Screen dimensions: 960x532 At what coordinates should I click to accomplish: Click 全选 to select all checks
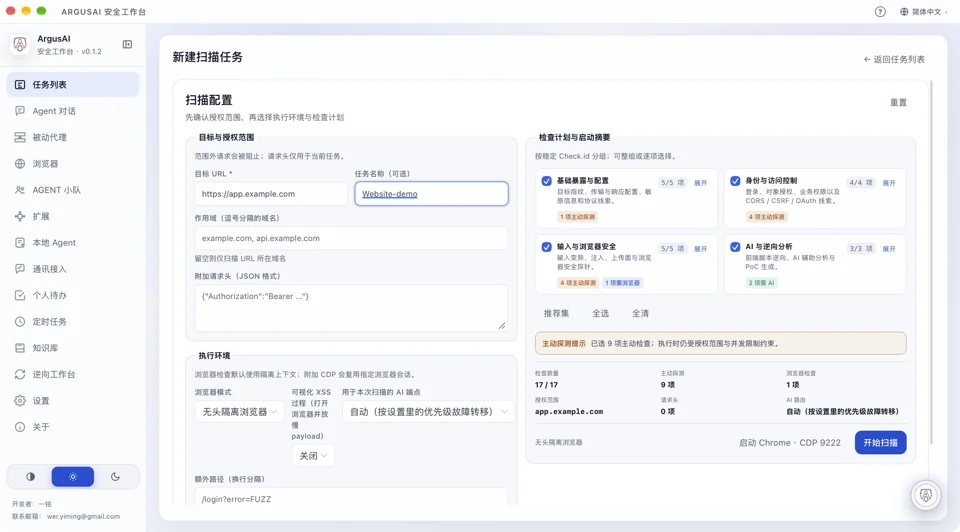coord(600,313)
